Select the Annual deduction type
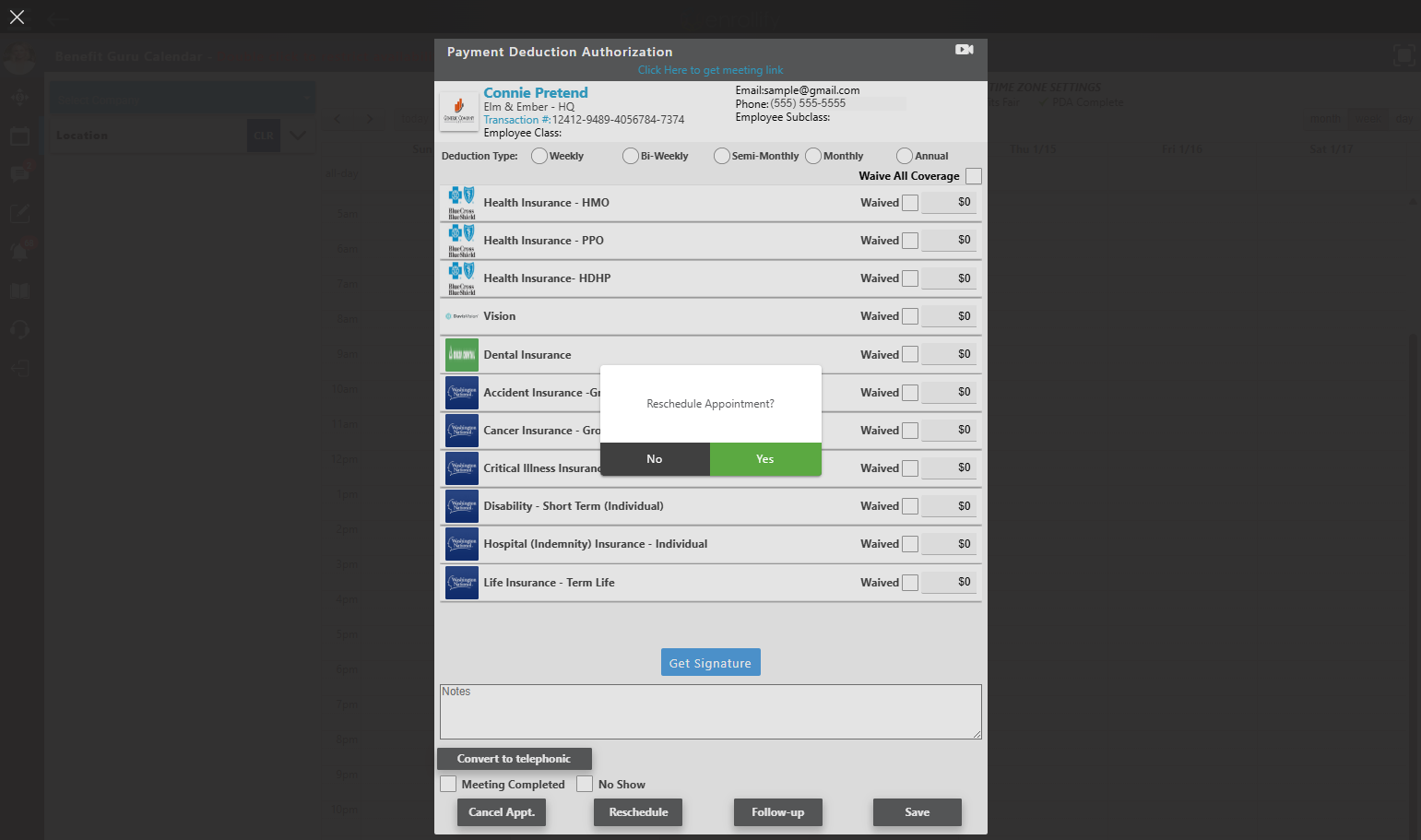 pos(905,156)
